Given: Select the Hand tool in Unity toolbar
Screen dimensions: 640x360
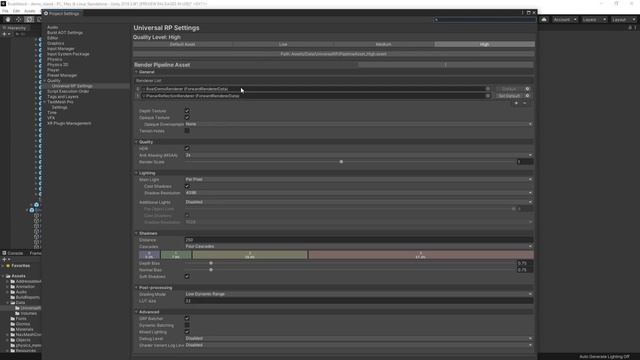Looking at the screenshot, I should [8, 20].
